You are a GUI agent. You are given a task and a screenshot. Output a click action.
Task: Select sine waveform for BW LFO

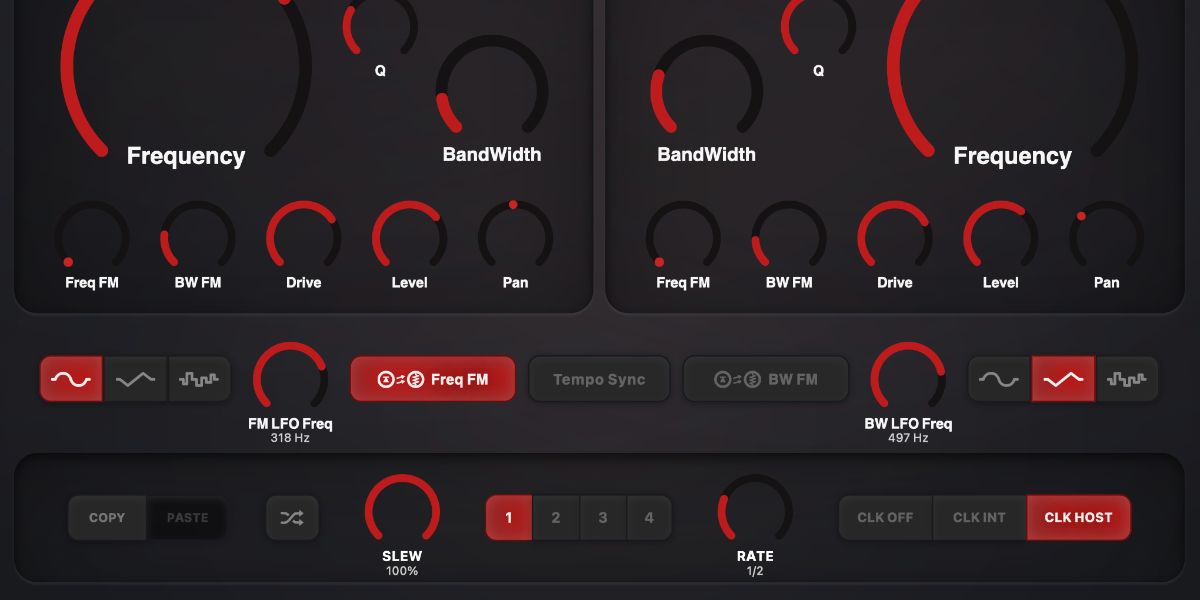pyautogui.click(x=999, y=380)
